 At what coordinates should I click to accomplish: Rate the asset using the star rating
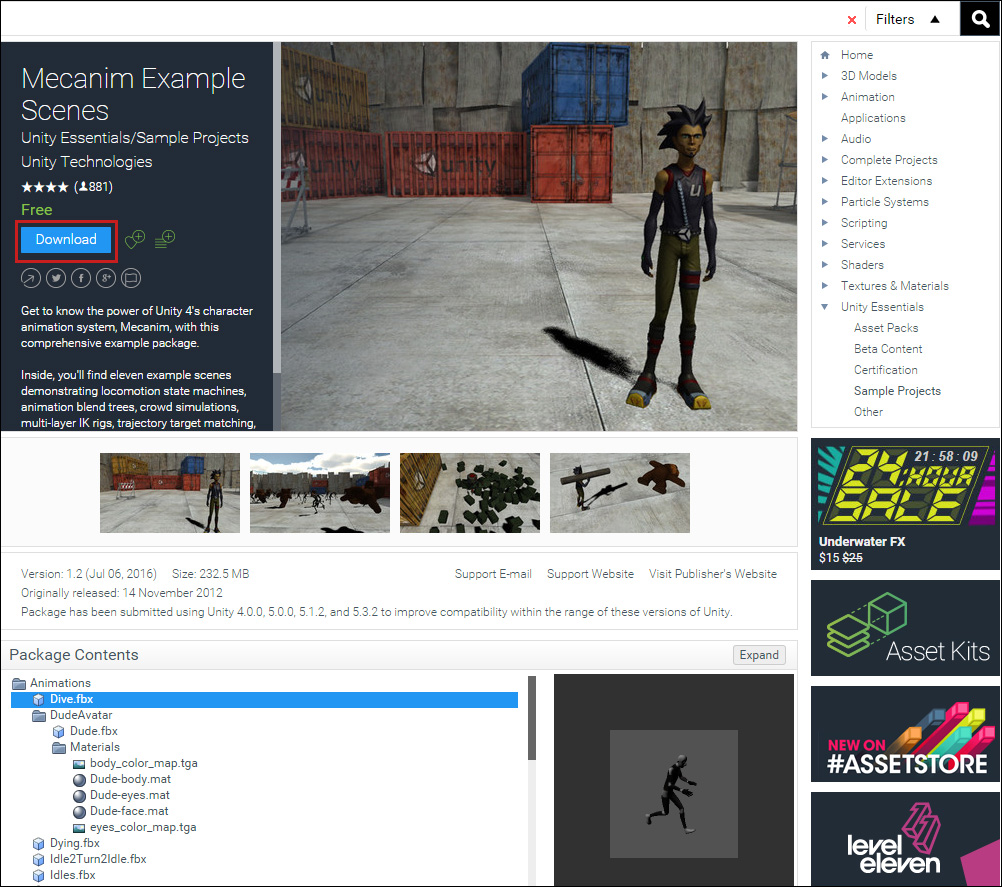(x=45, y=186)
